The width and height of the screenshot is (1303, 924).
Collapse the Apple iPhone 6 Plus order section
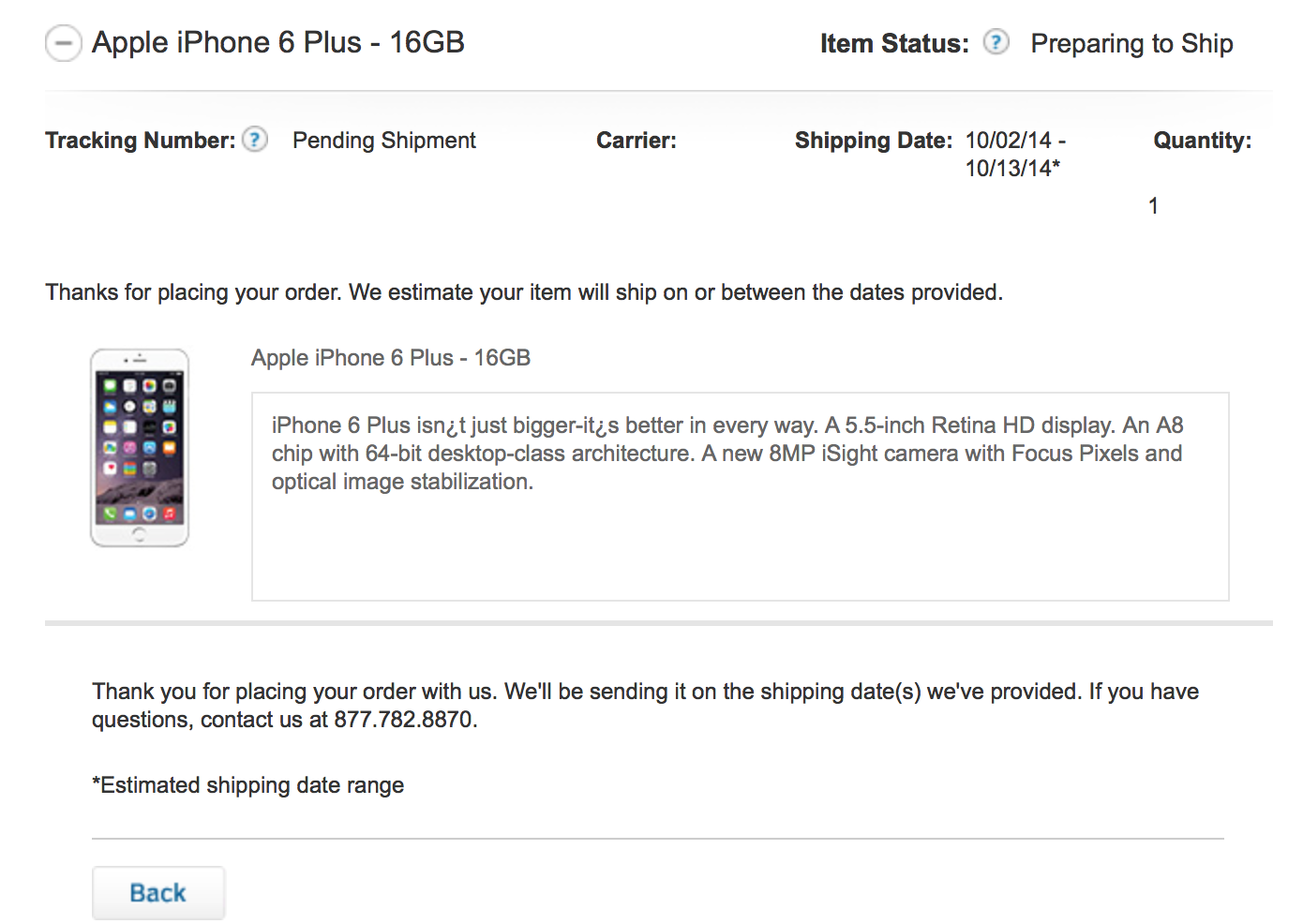pyautogui.click(x=63, y=44)
